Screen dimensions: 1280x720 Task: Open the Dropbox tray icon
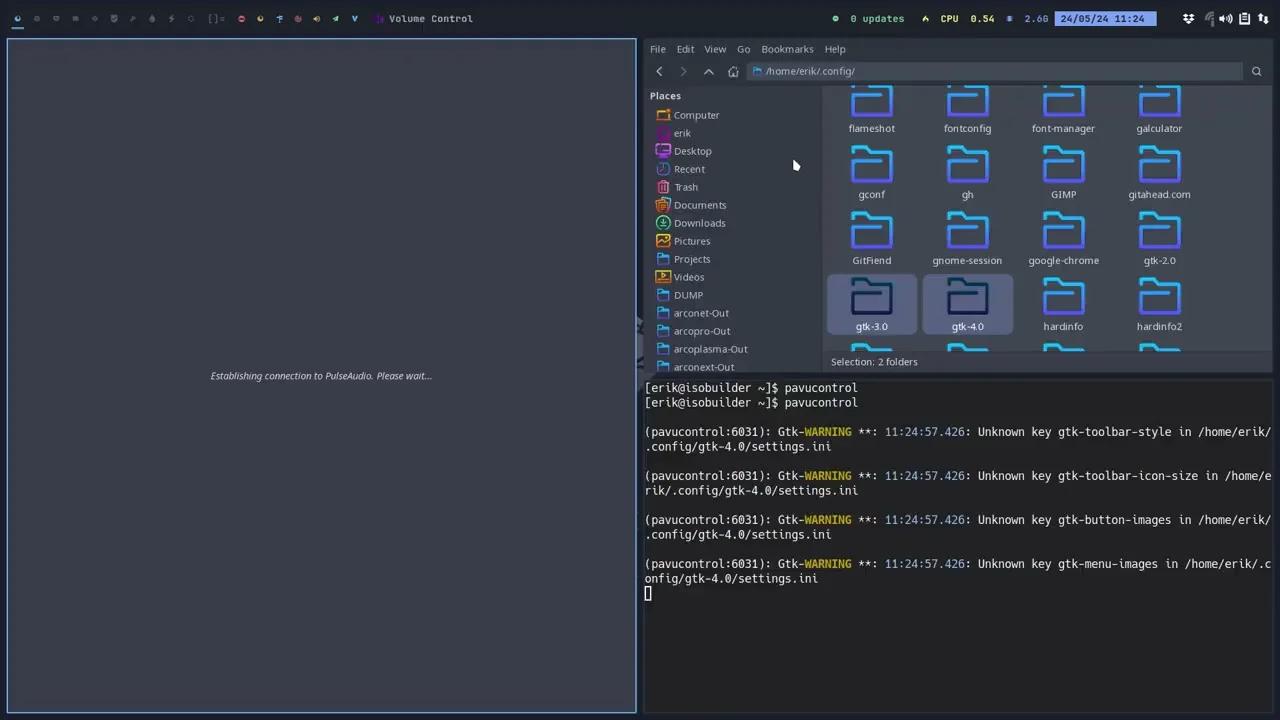[x=1188, y=18]
